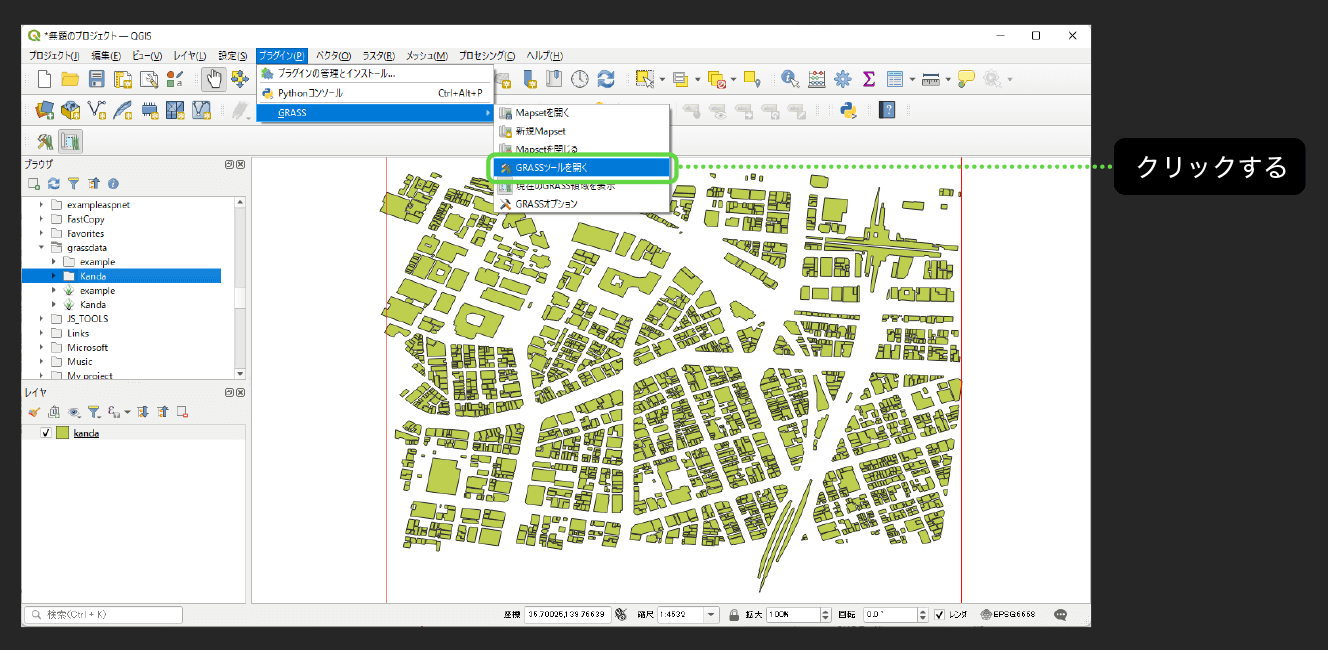Close the Browser panel
This screenshot has height=650, width=1328.
point(240,164)
